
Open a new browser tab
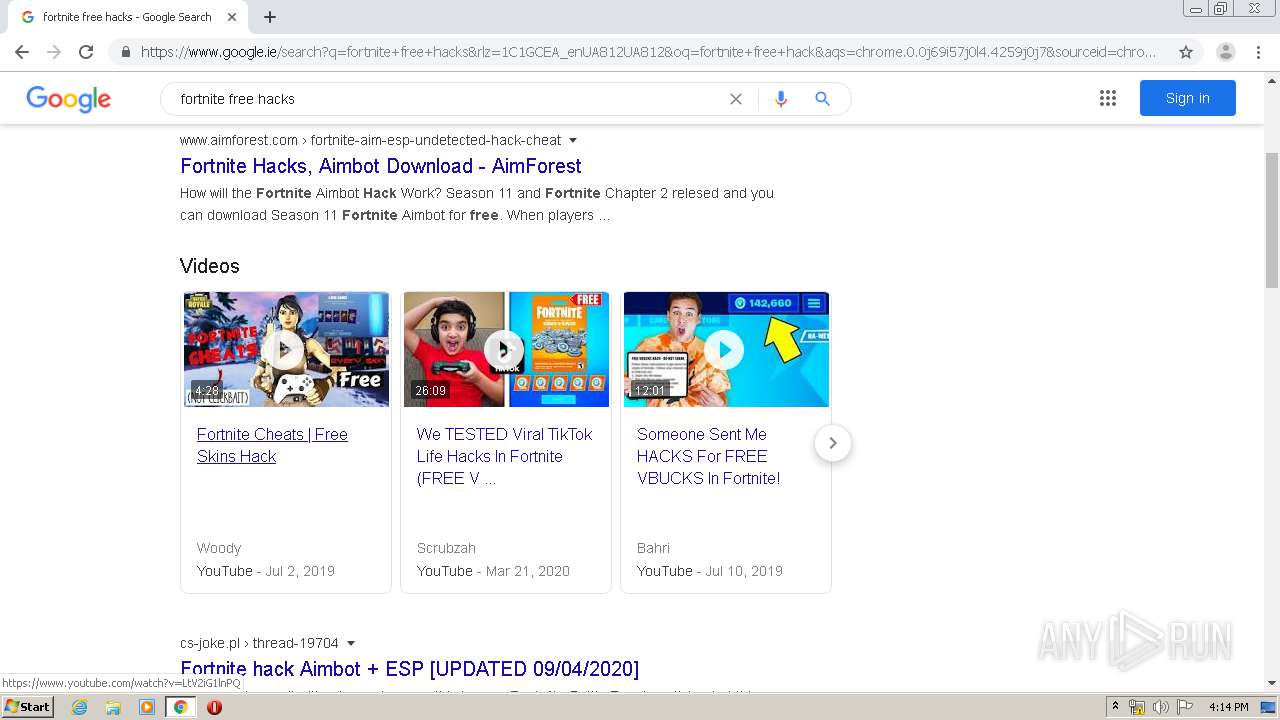pyautogui.click(x=270, y=17)
